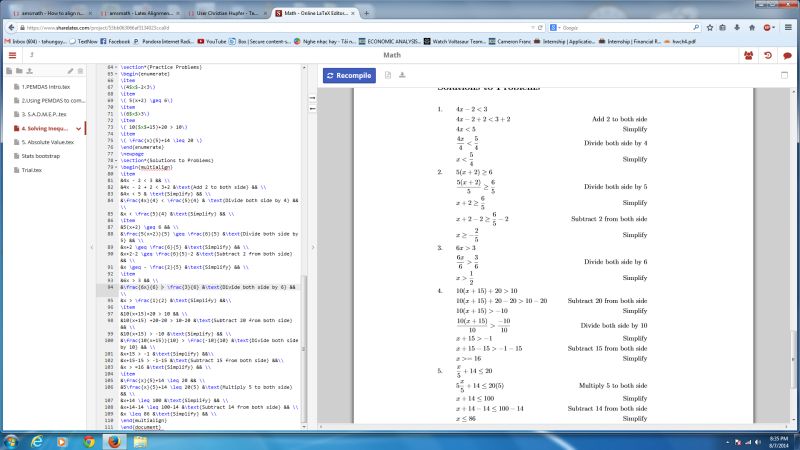Viewport: 800px width, 450px height.
Task: Rename the selected file with pencil icon
Action: coord(70,71)
